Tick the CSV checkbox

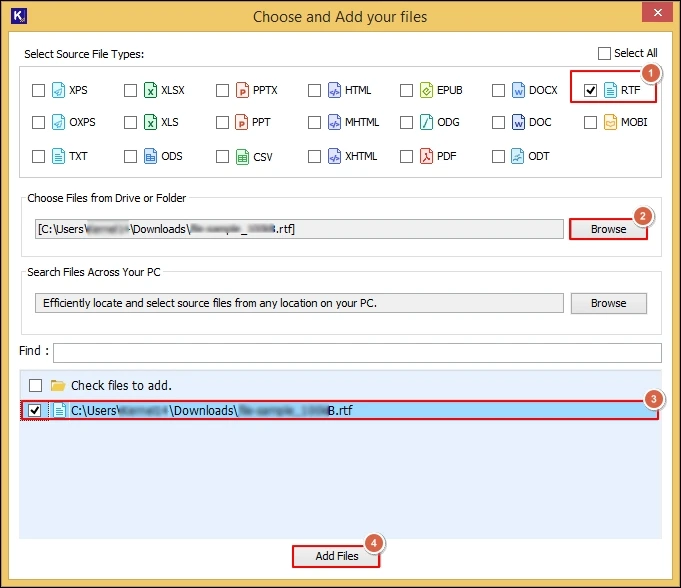click(x=222, y=156)
